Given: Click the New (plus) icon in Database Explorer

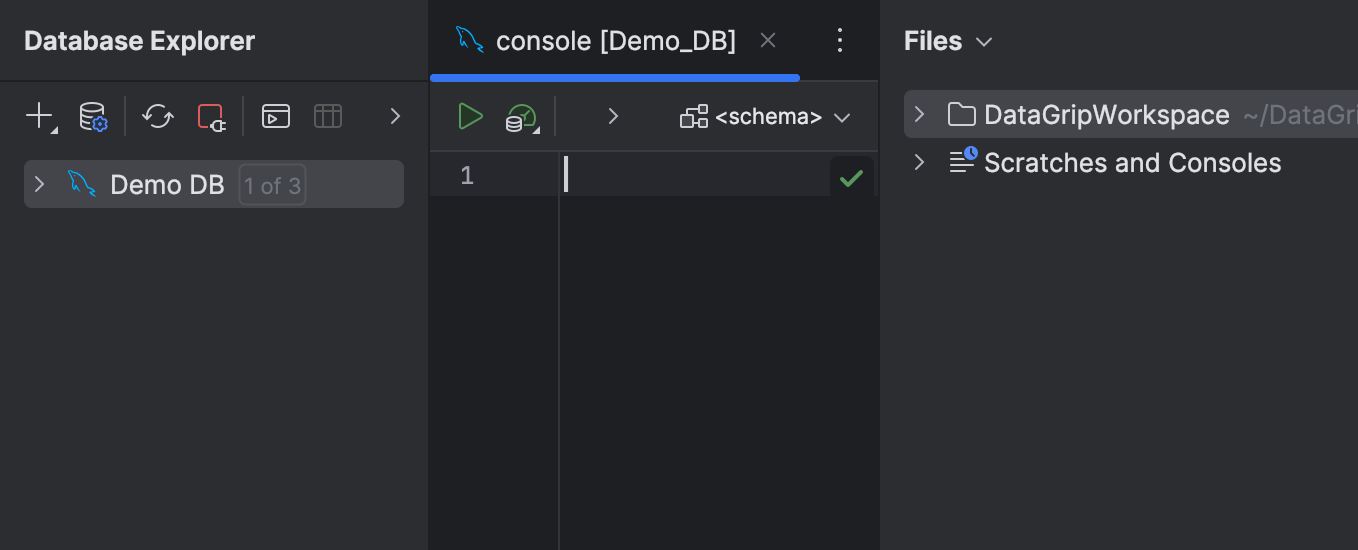Looking at the screenshot, I should click(39, 116).
